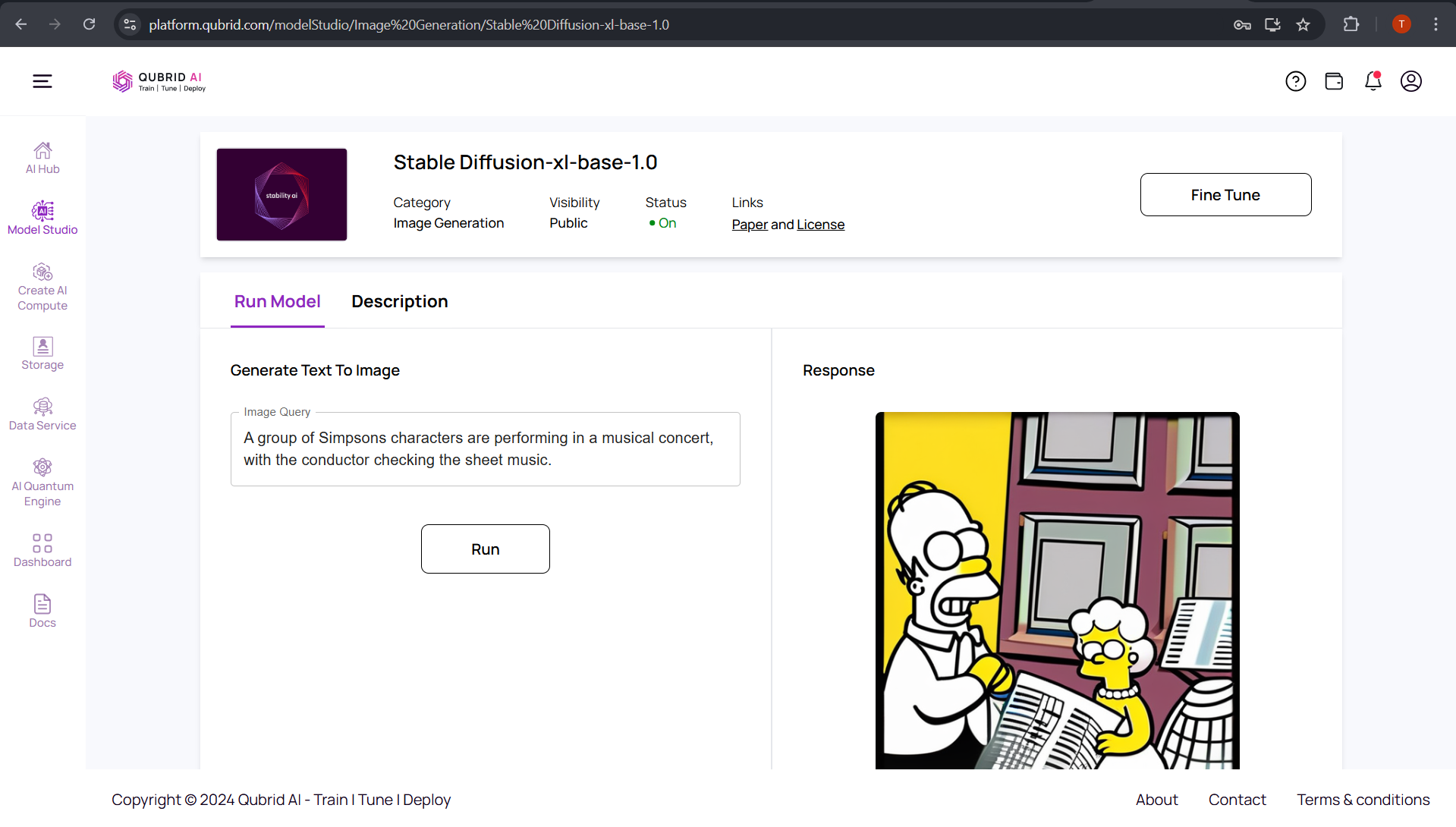This screenshot has height=827, width=1456.
Task: Click the 'Image Generation' category value
Action: tap(448, 223)
